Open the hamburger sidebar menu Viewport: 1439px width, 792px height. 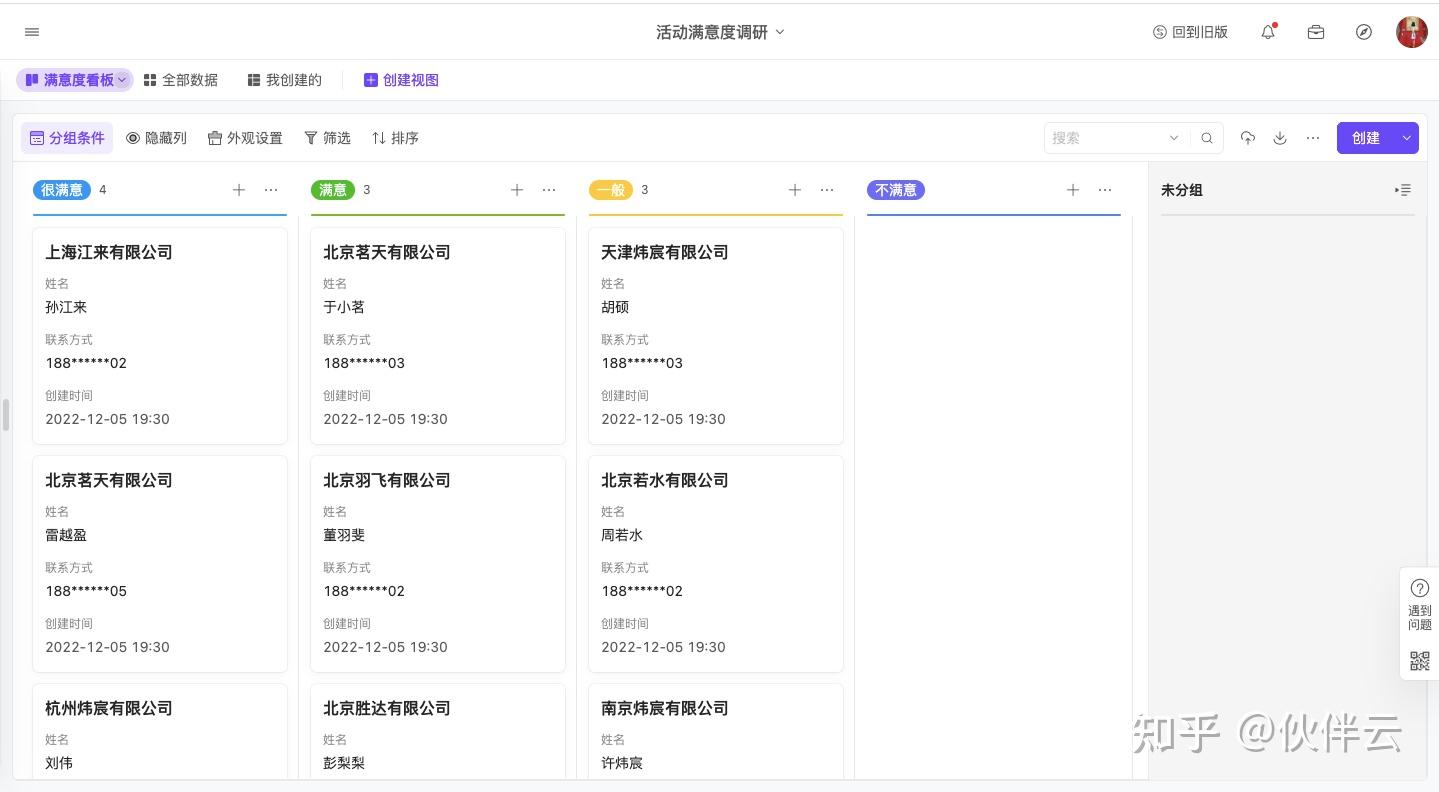tap(32, 32)
